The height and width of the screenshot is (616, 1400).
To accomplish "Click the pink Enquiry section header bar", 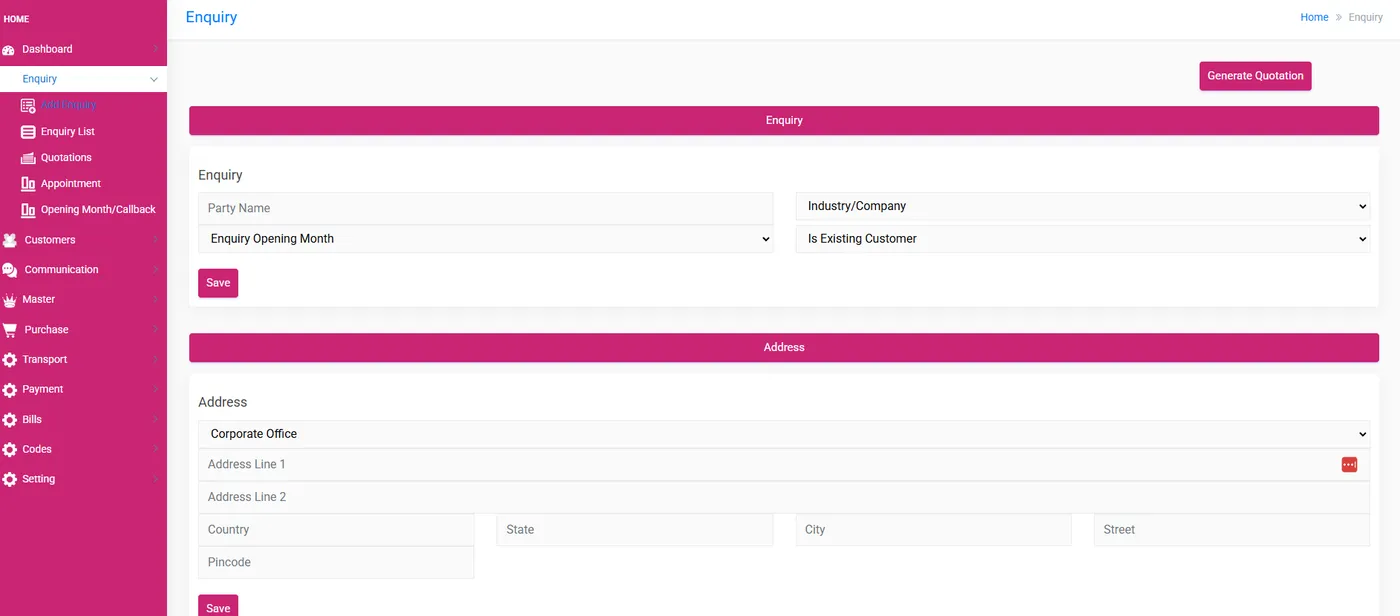I will tap(784, 121).
